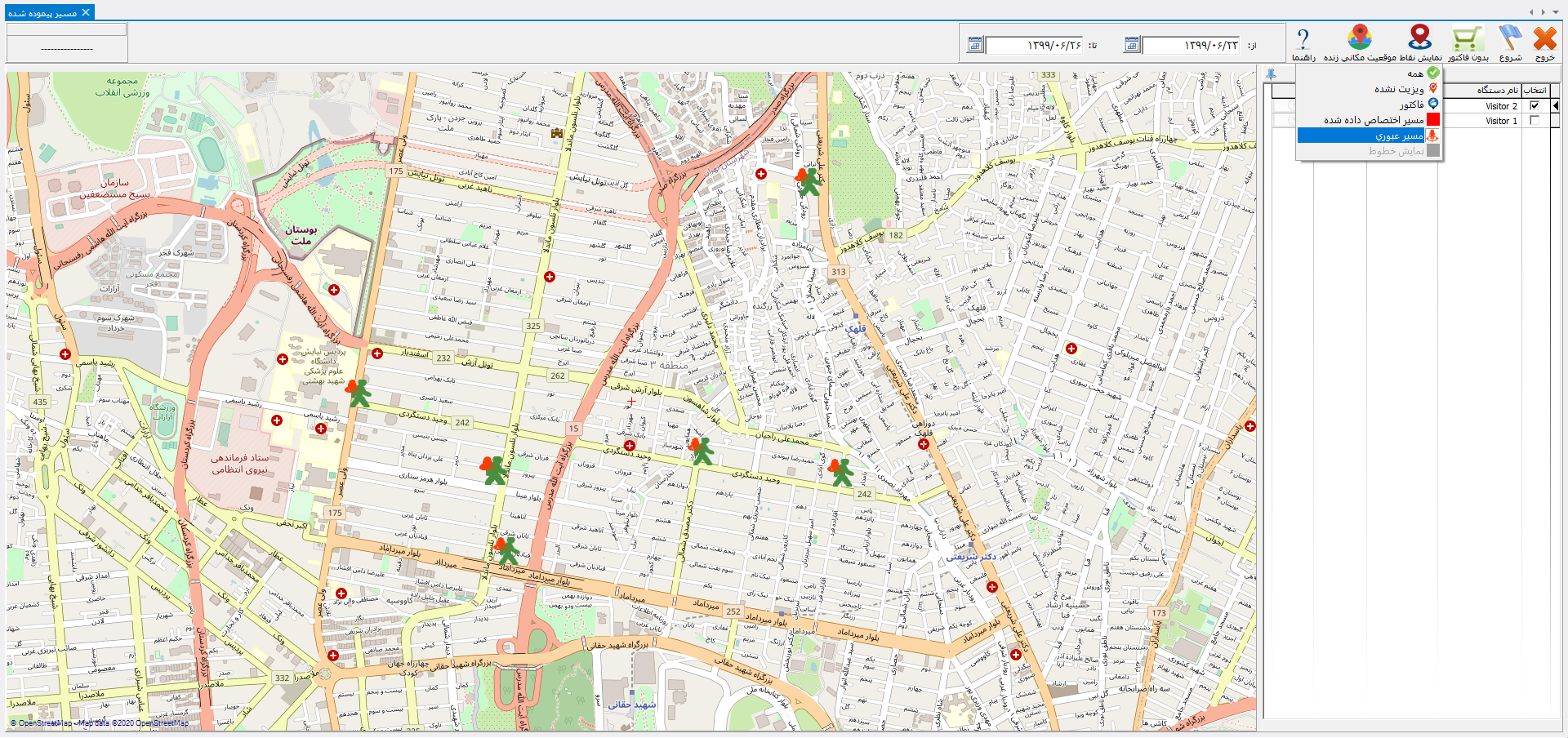Click the green cart 'بدون فاکتور' icon
The width and height of the screenshot is (1568, 738).
point(1468,39)
